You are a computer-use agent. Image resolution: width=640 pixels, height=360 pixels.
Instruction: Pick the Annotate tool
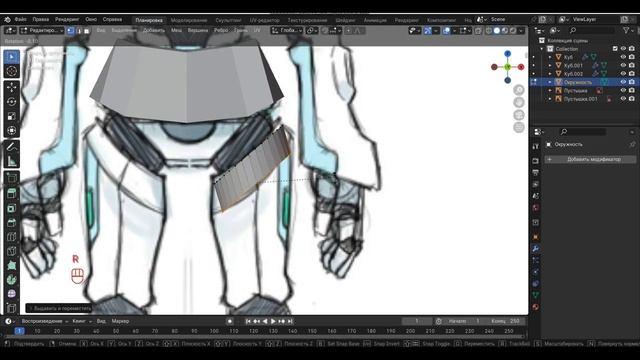[11, 147]
